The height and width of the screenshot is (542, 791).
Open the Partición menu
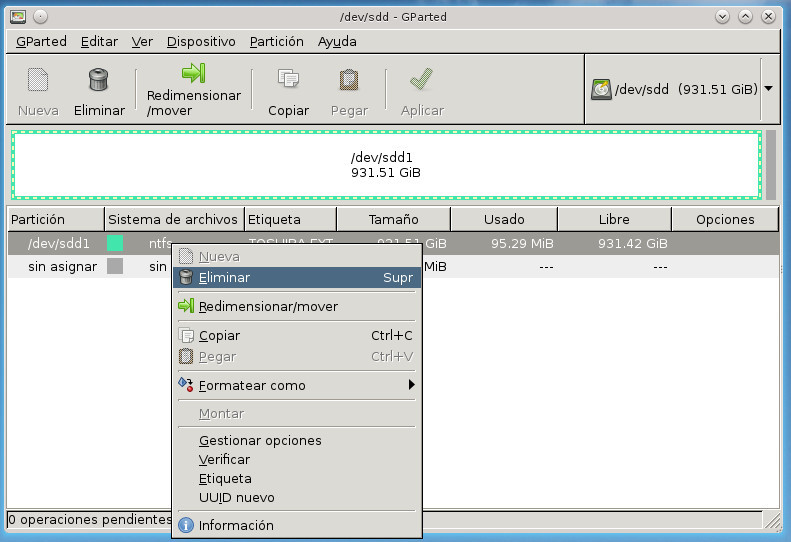coord(277,41)
